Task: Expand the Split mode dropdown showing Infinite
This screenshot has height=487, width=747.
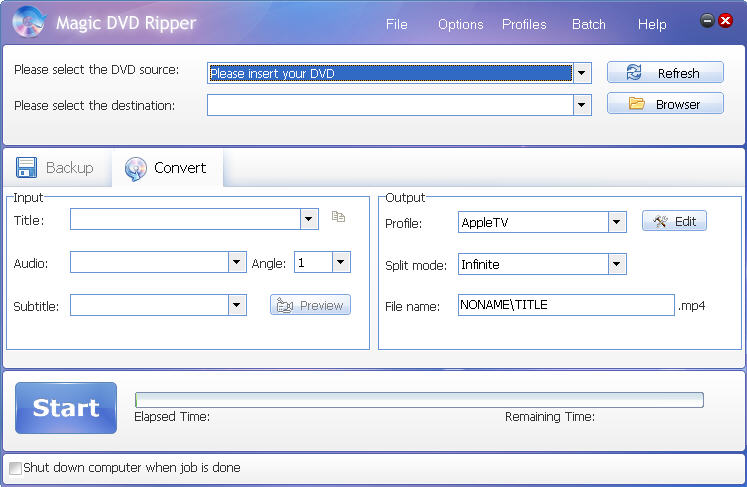Action: pyautogui.click(x=617, y=264)
